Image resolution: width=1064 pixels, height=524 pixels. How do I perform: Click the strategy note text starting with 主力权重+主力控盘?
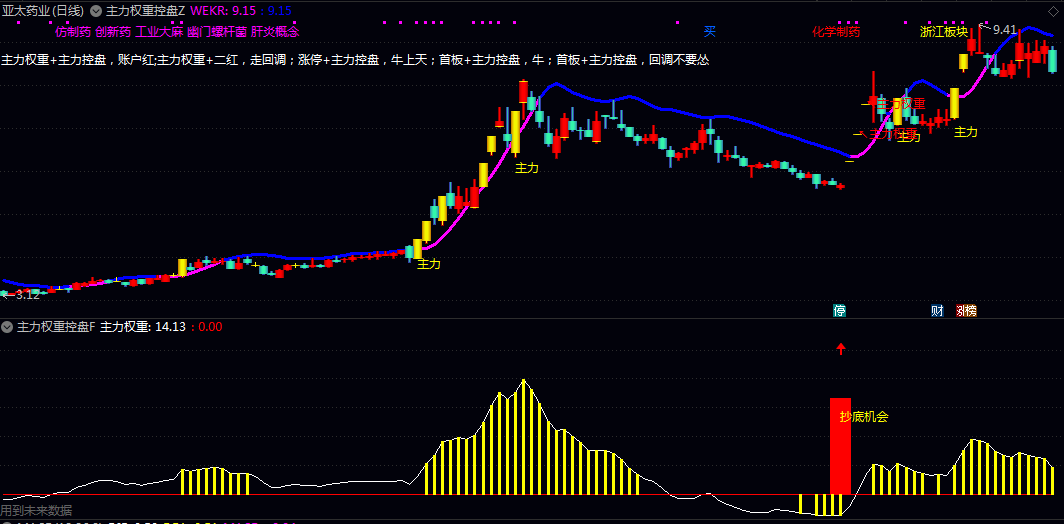click(x=355, y=60)
